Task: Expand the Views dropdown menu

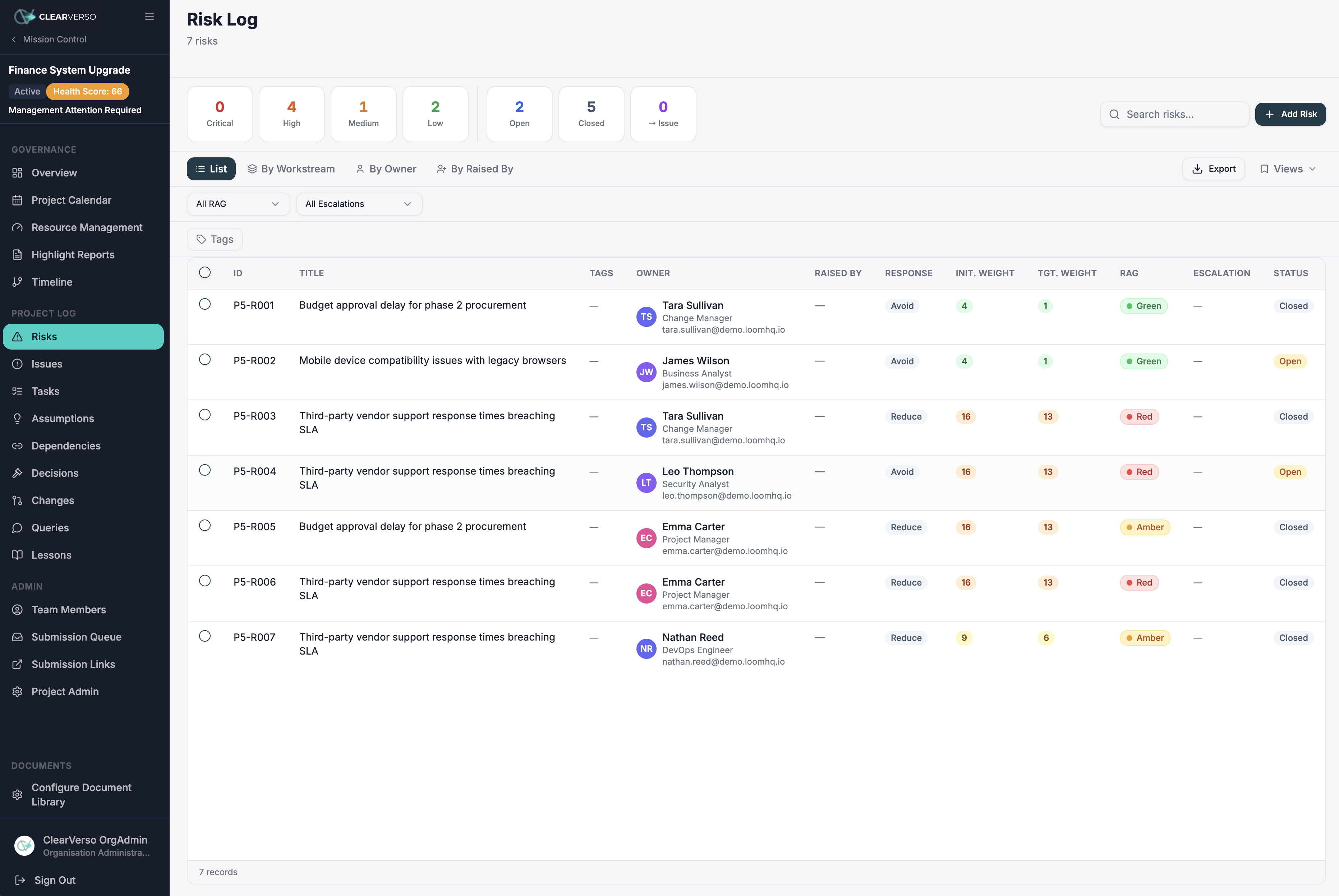Action: click(1288, 168)
